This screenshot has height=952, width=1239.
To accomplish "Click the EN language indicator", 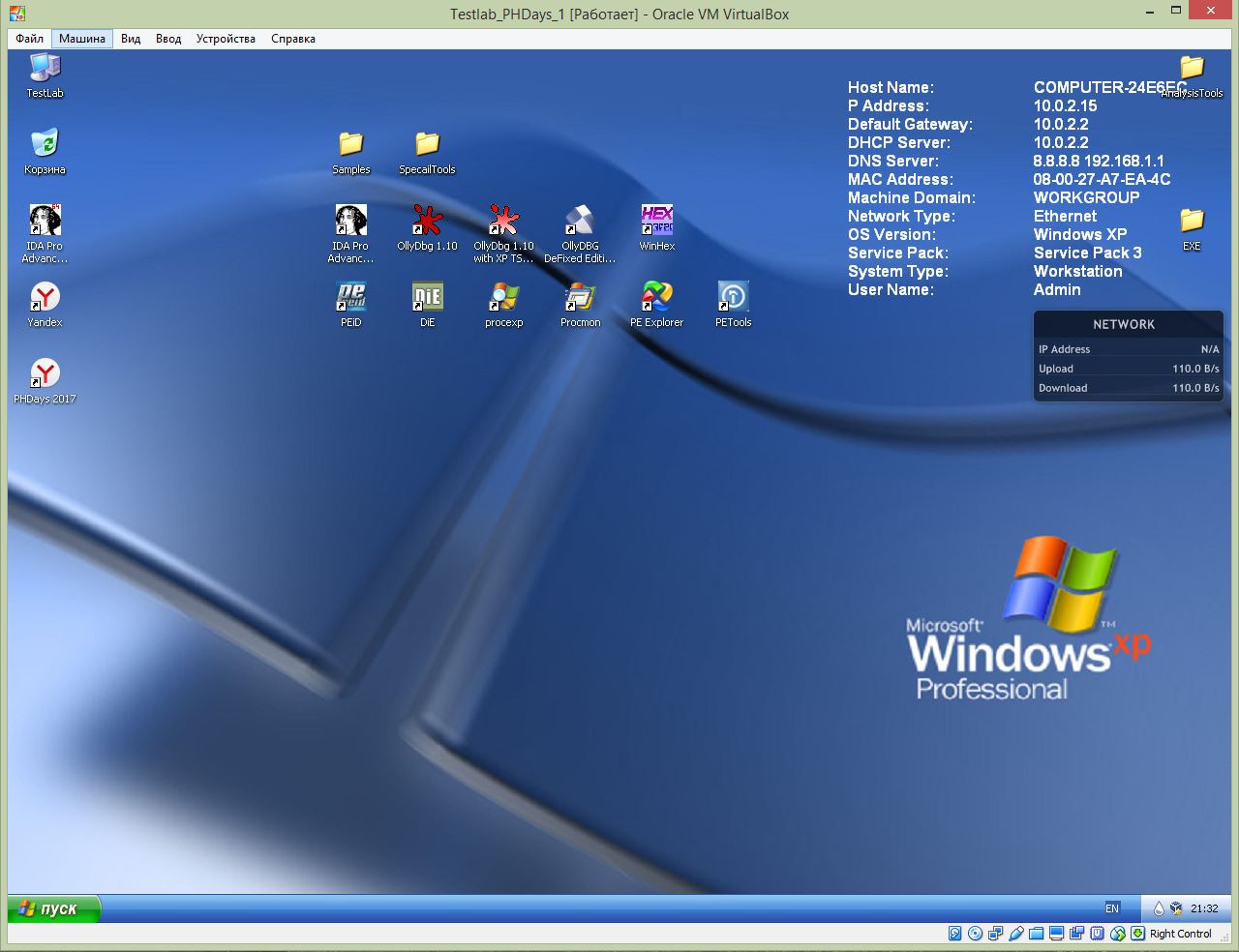I will pyautogui.click(x=1112, y=908).
